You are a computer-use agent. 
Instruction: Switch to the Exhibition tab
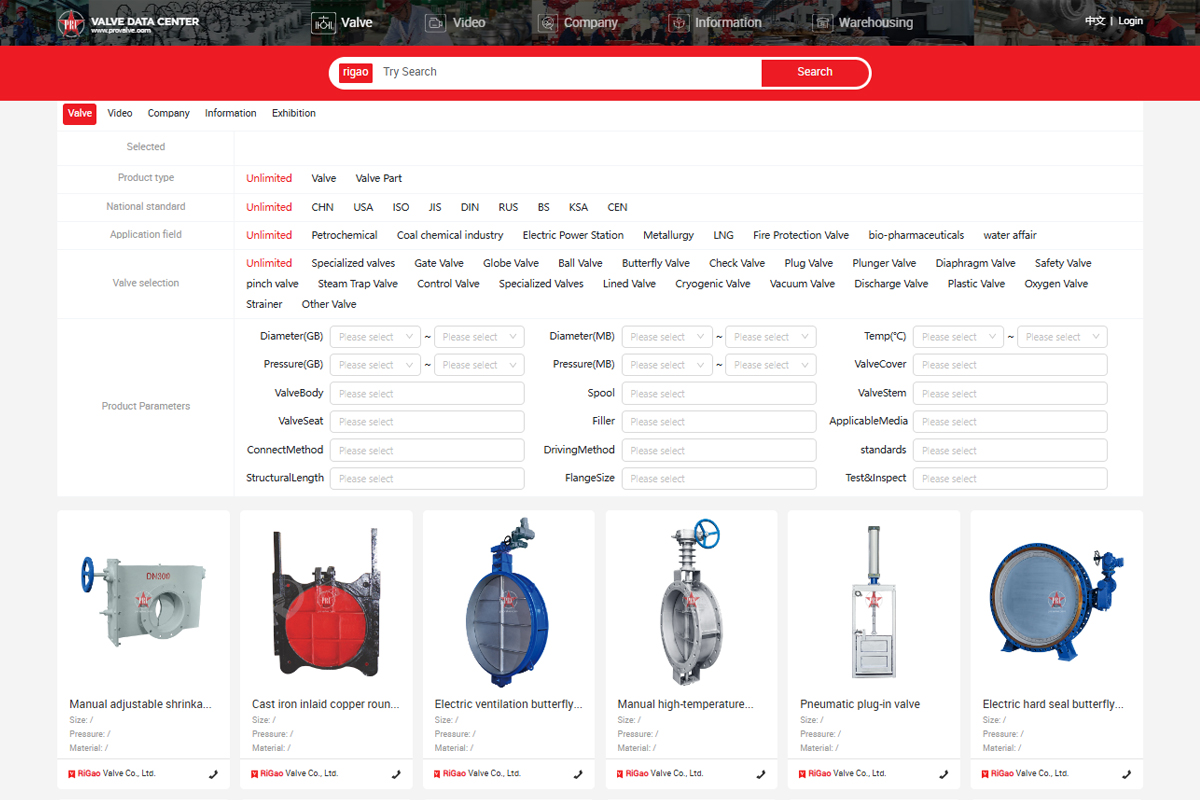pos(293,113)
